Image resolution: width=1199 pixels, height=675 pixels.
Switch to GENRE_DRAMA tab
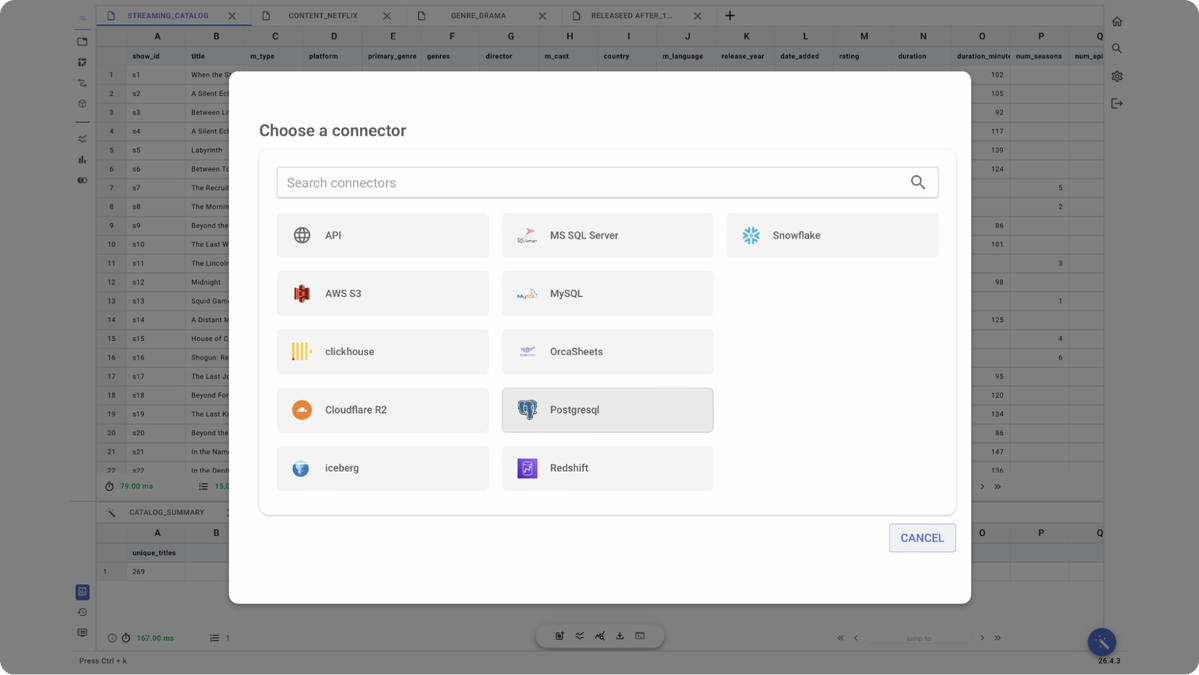(478, 15)
